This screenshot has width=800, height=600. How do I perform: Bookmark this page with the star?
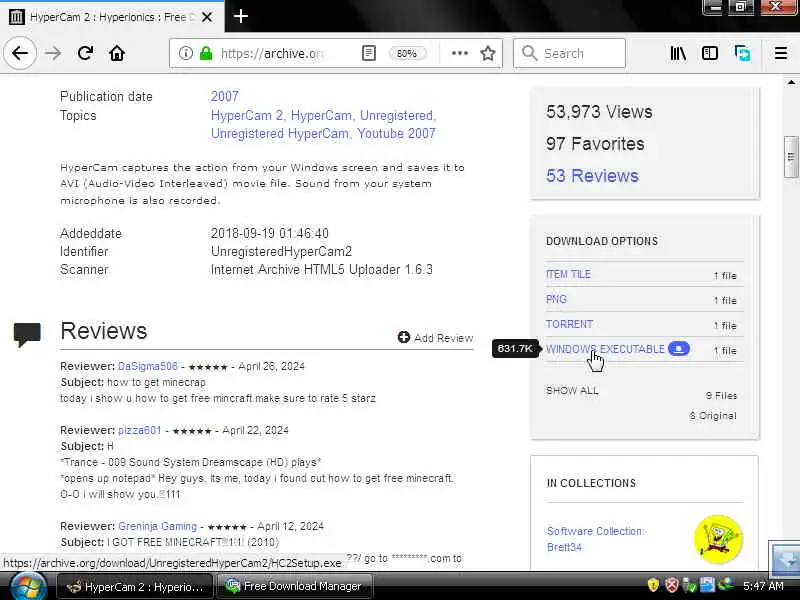pos(488,53)
